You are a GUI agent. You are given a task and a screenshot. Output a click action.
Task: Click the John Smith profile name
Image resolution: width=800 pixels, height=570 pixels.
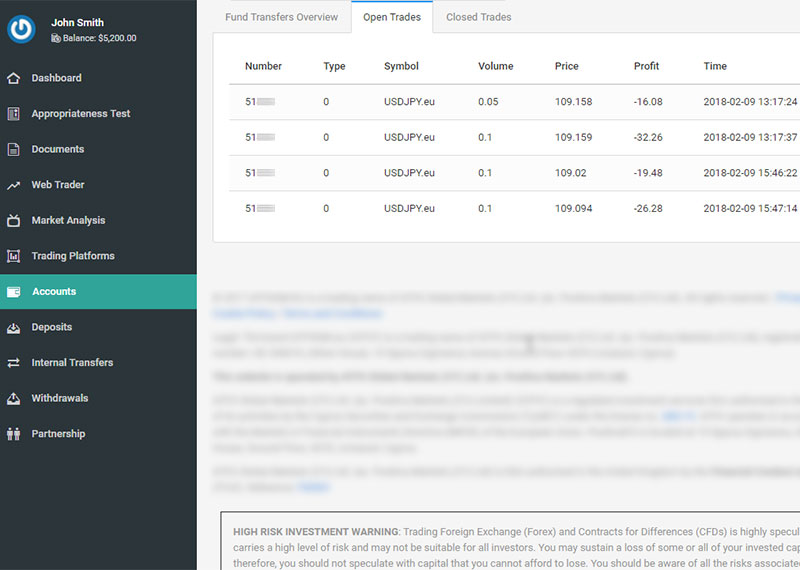click(x=77, y=22)
